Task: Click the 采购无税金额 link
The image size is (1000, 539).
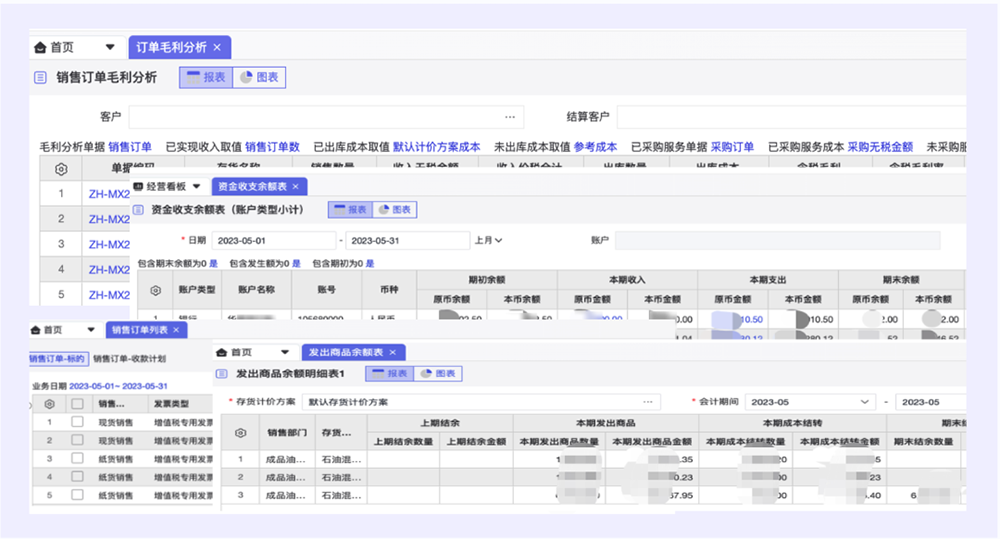Action: [x=880, y=147]
